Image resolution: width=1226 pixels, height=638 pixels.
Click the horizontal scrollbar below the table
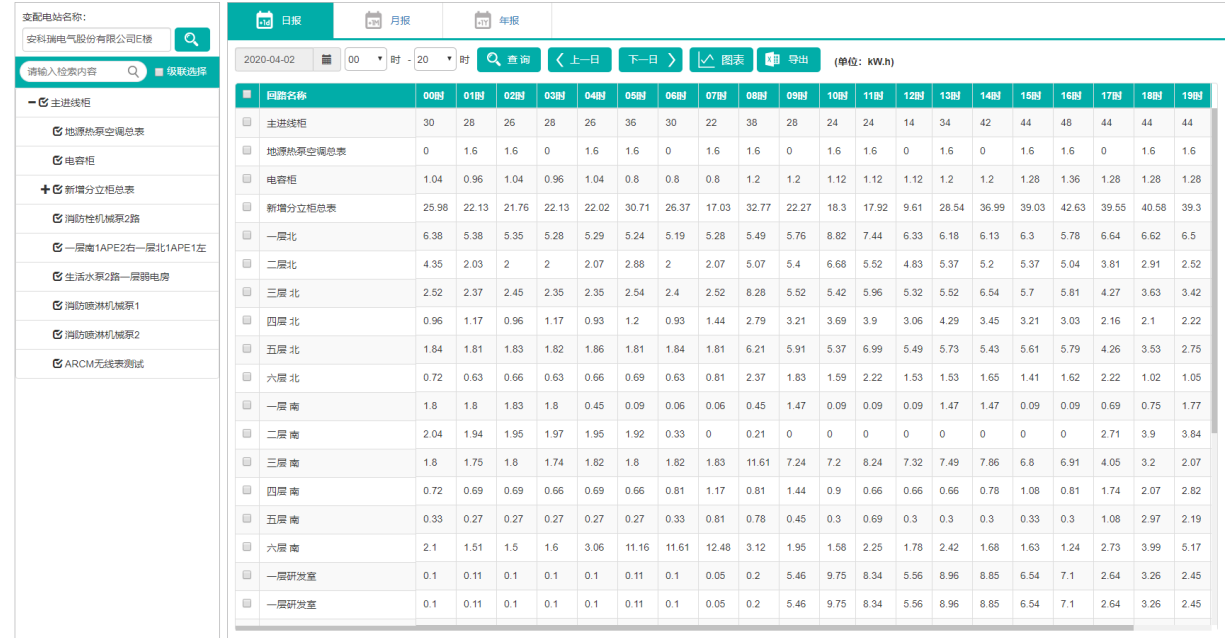pos(680,628)
